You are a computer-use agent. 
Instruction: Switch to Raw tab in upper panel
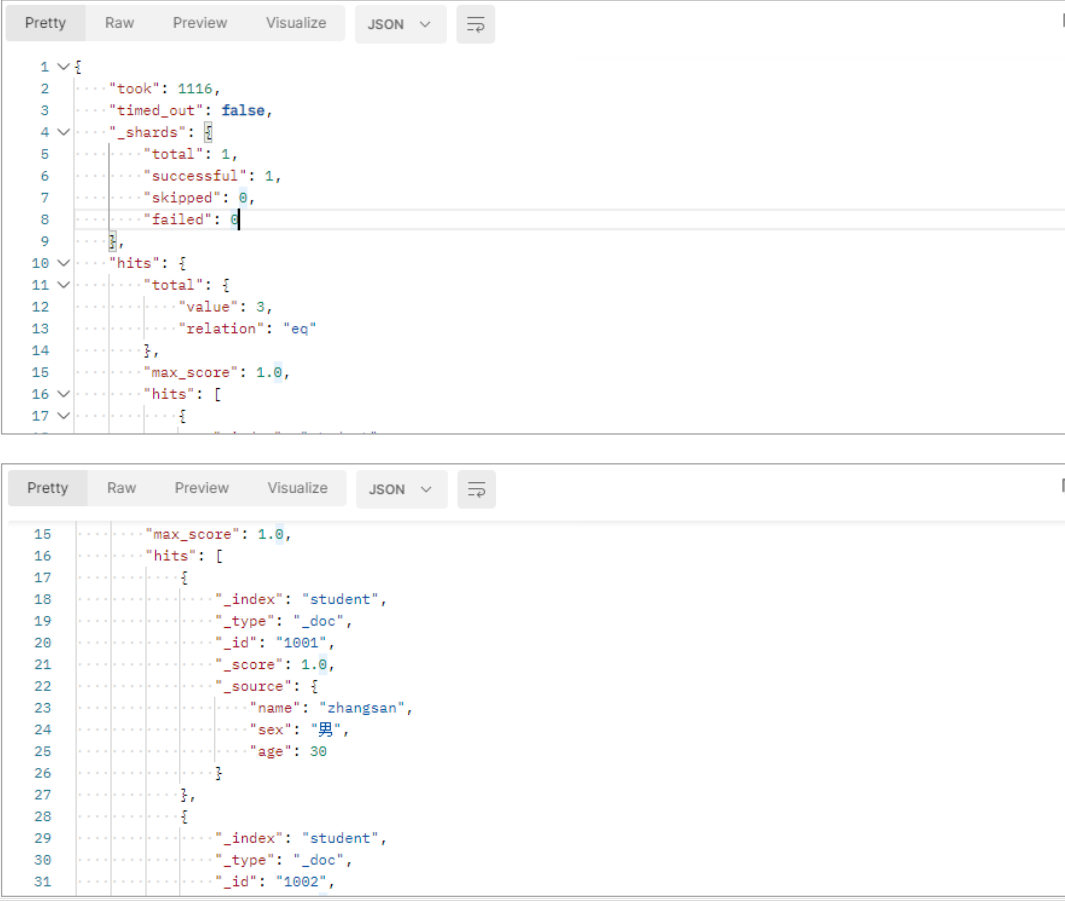(120, 23)
